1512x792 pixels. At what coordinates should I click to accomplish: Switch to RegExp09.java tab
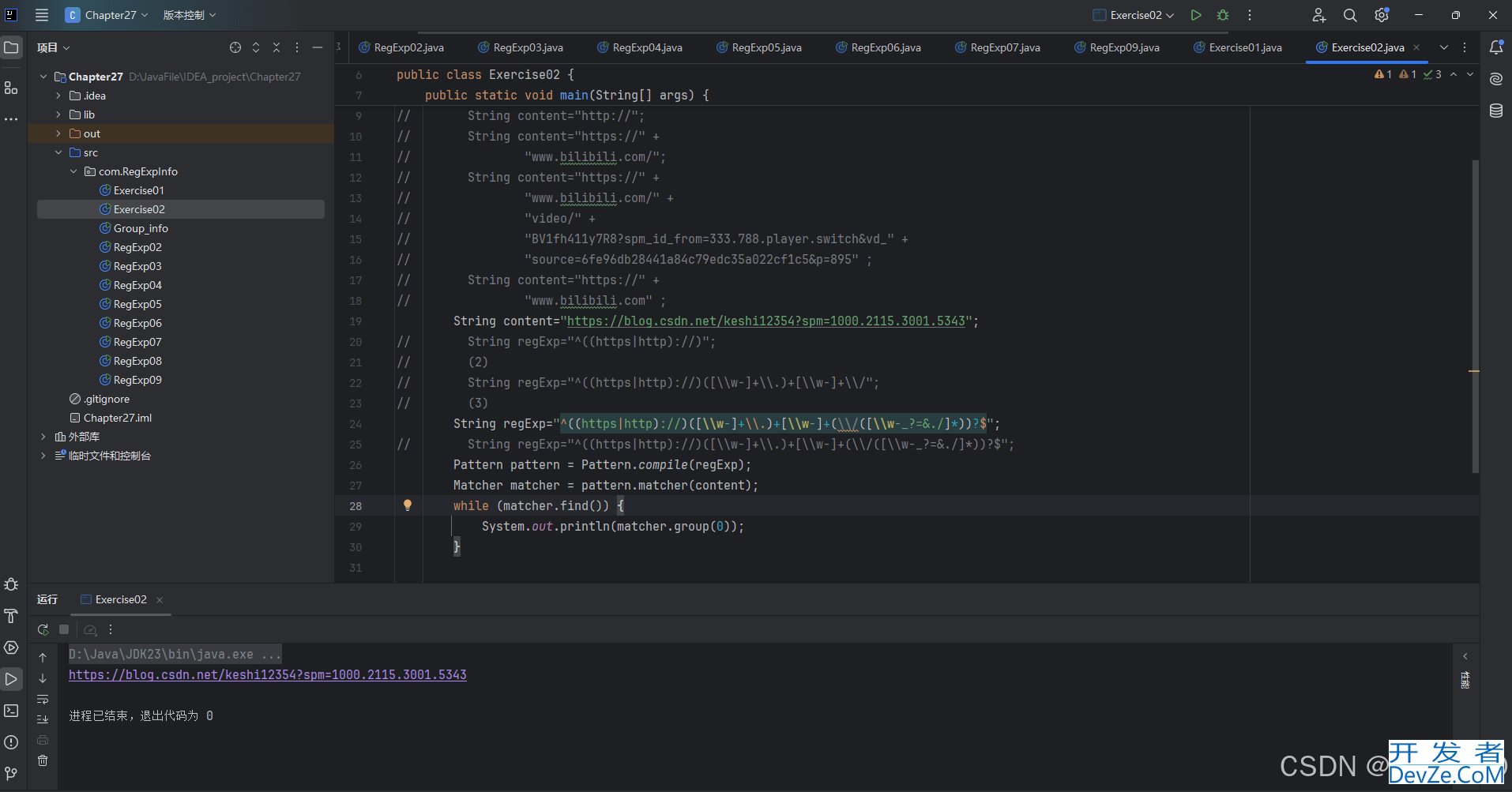click(x=1117, y=47)
